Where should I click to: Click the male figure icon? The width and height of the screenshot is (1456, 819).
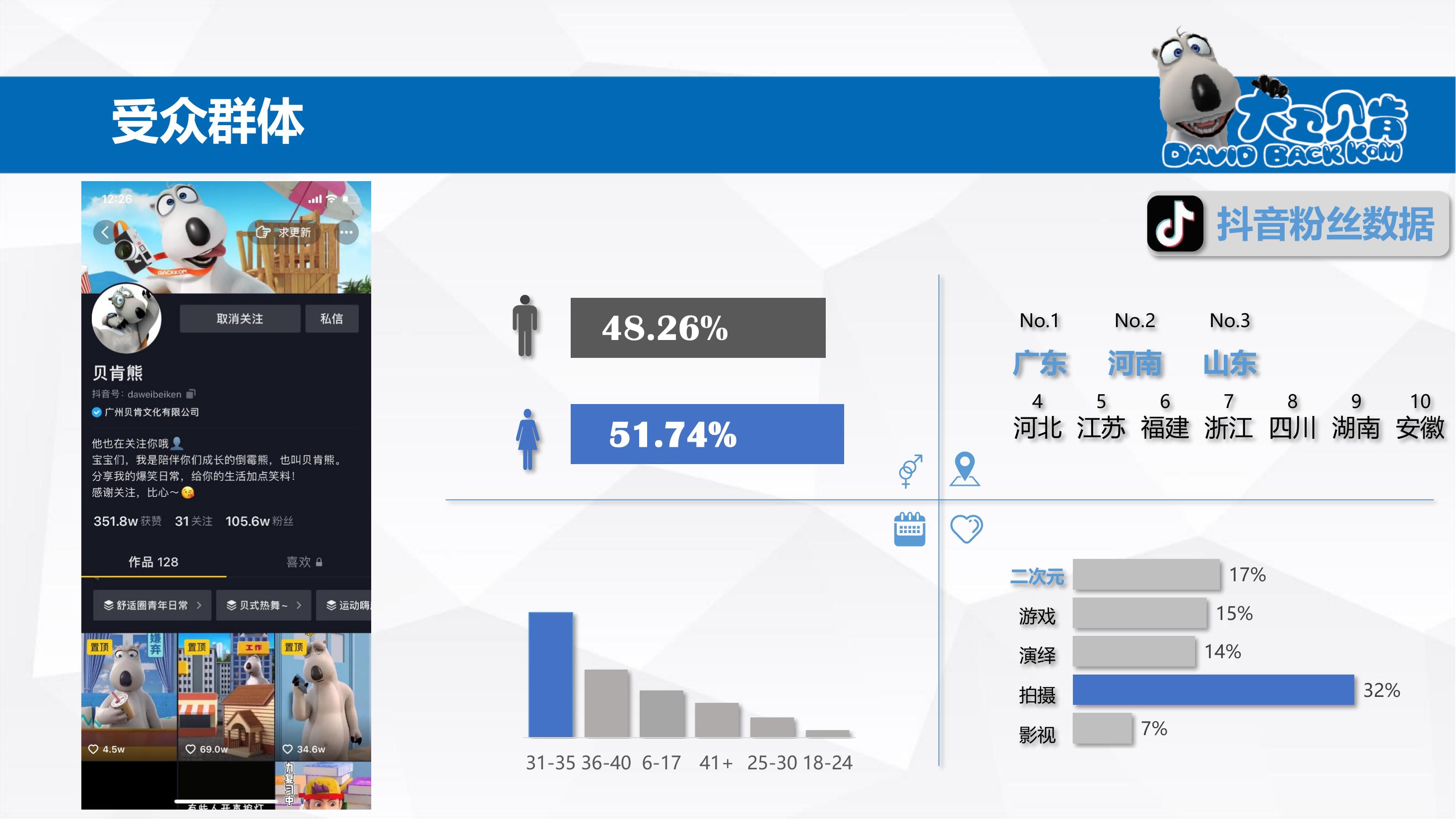(x=525, y=326)
